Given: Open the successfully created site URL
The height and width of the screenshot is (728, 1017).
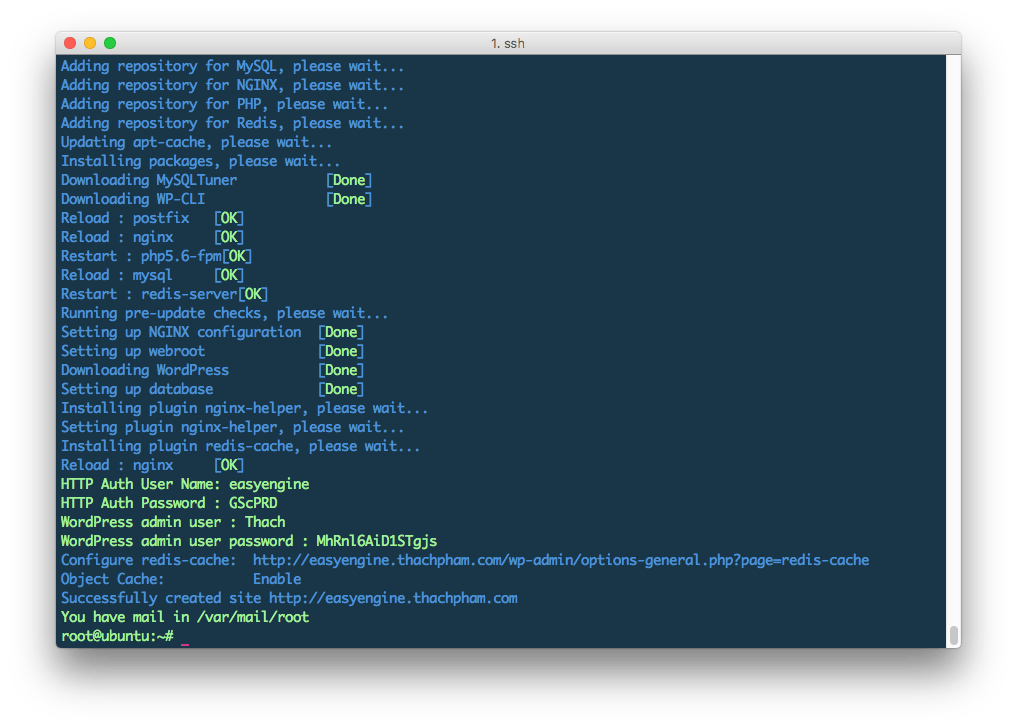Looking at the screenshot, I should pyautogui.click(x=392, y=598).
